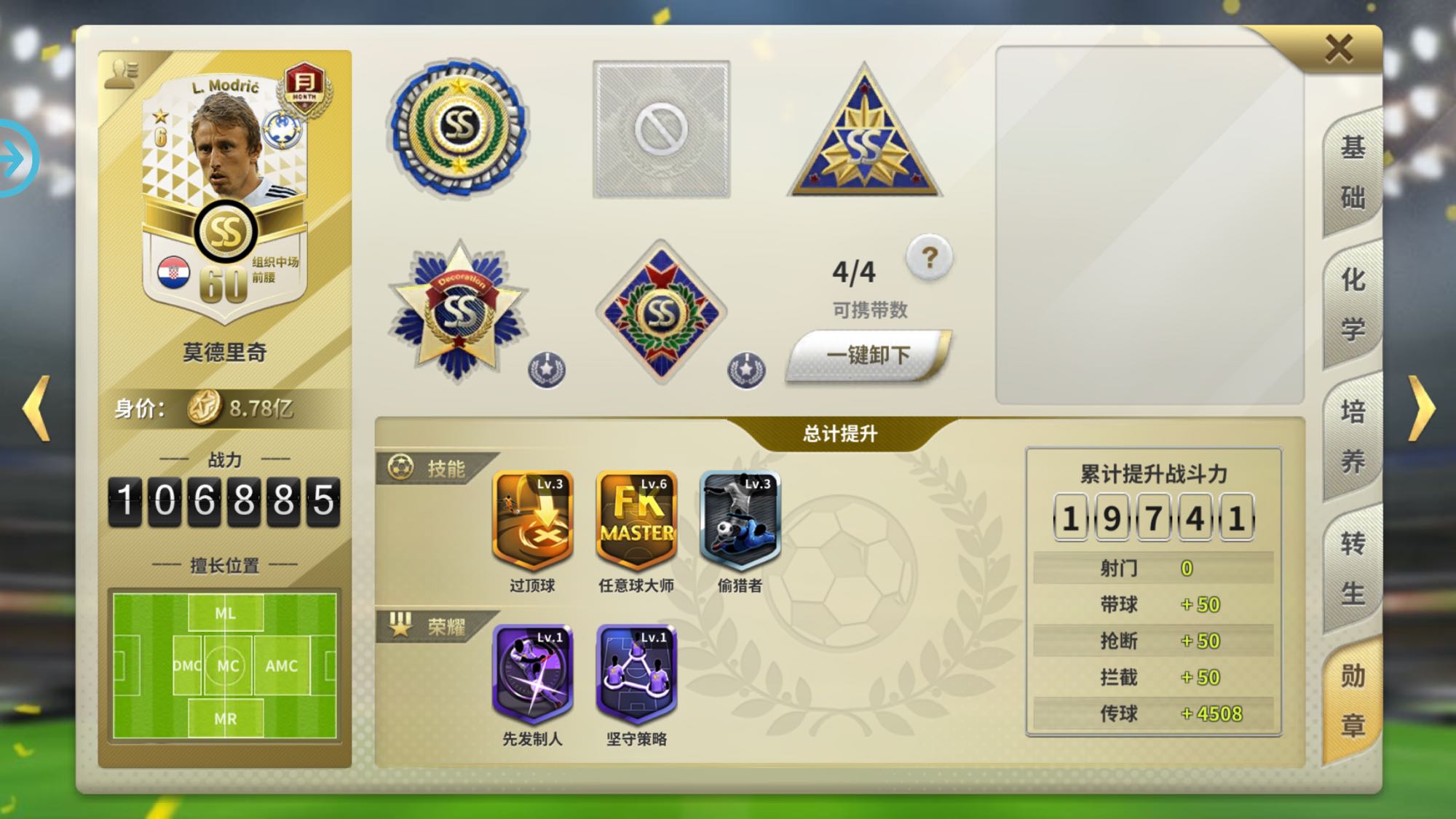Select the diamond-shaped SS medal
The width and height of the screenshot is (1456, 819).
pos(661,312)
